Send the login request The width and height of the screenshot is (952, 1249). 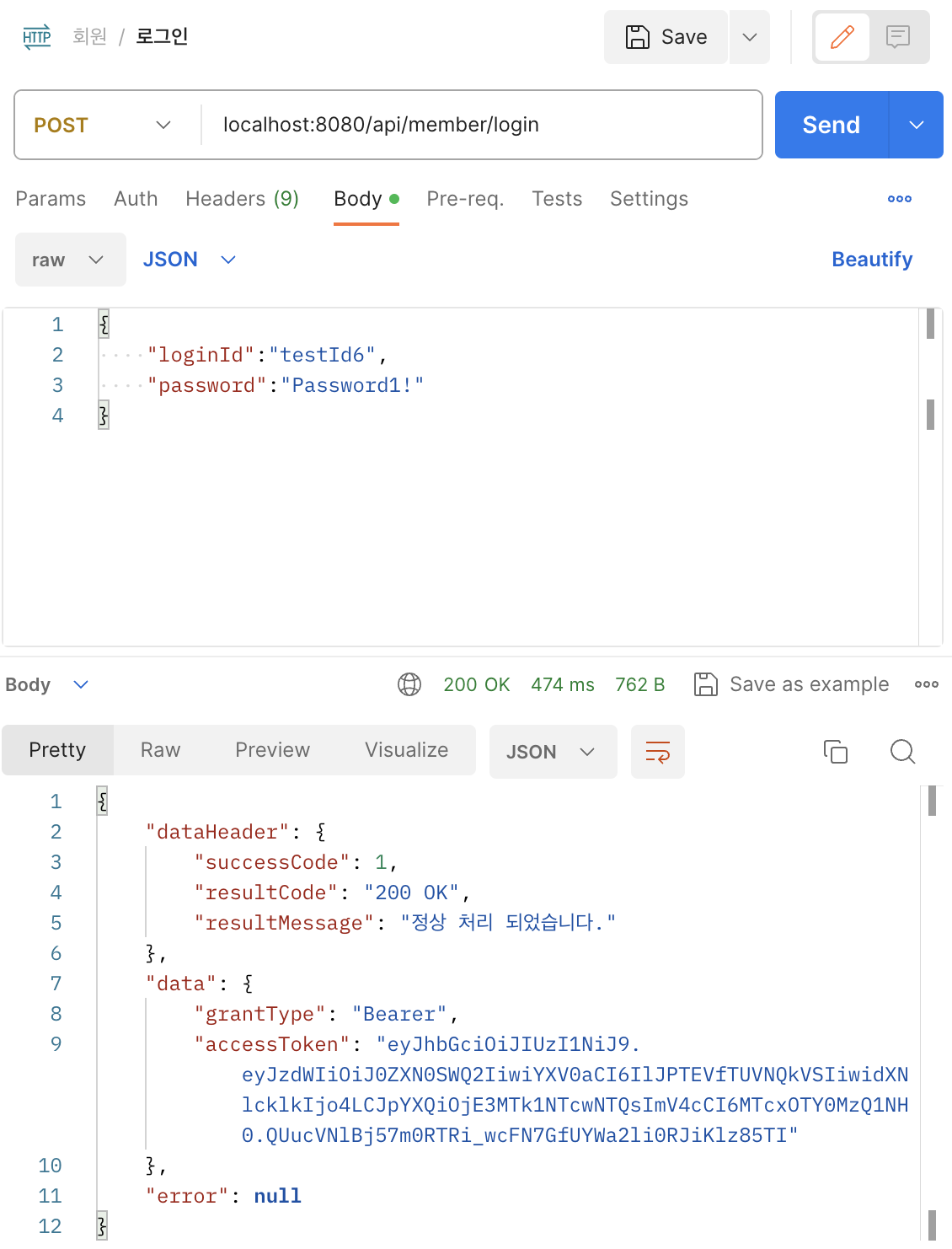coord(832,125)
